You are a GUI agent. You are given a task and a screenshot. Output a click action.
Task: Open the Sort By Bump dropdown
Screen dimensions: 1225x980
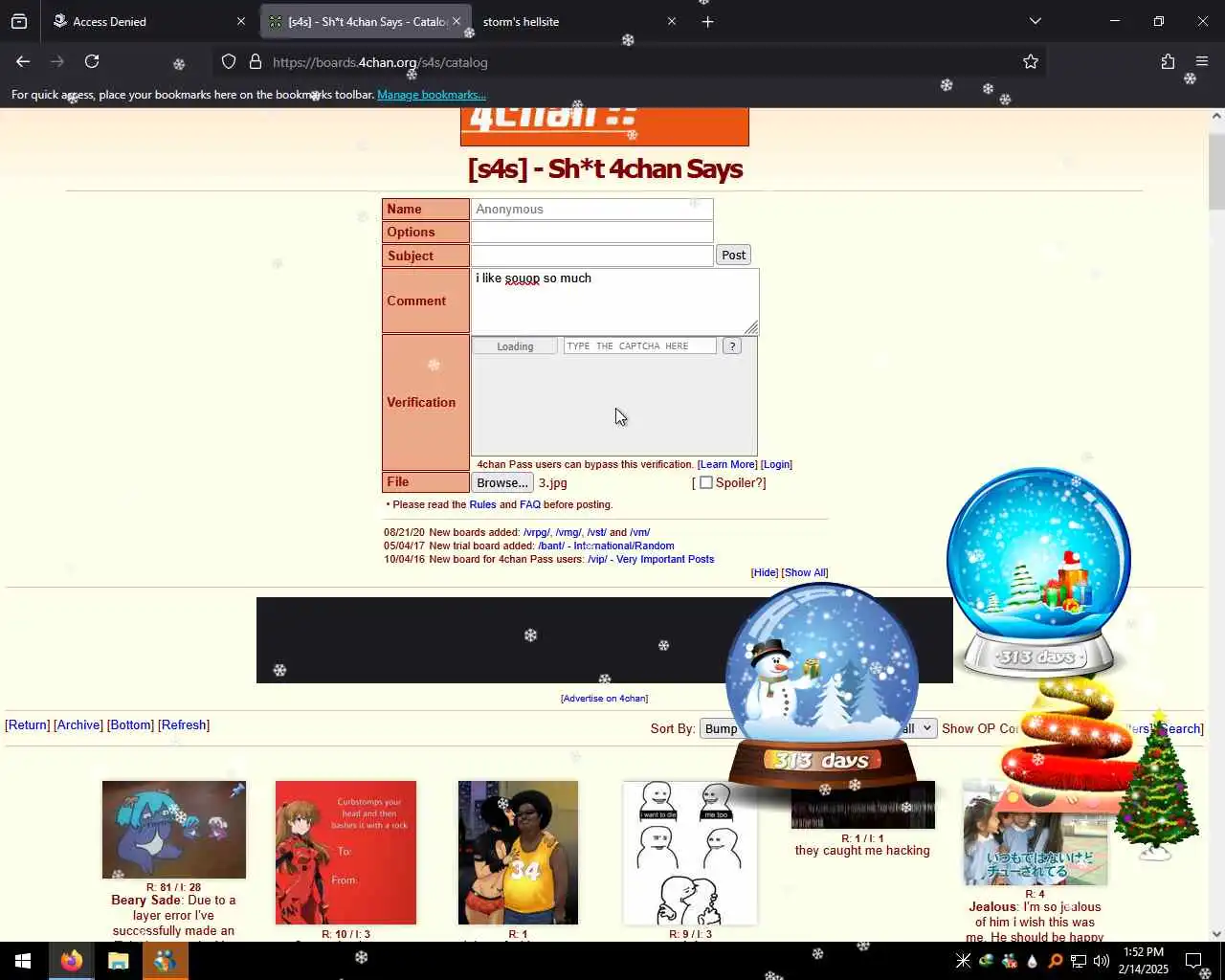pyautogui.click(x=723, y=728)
